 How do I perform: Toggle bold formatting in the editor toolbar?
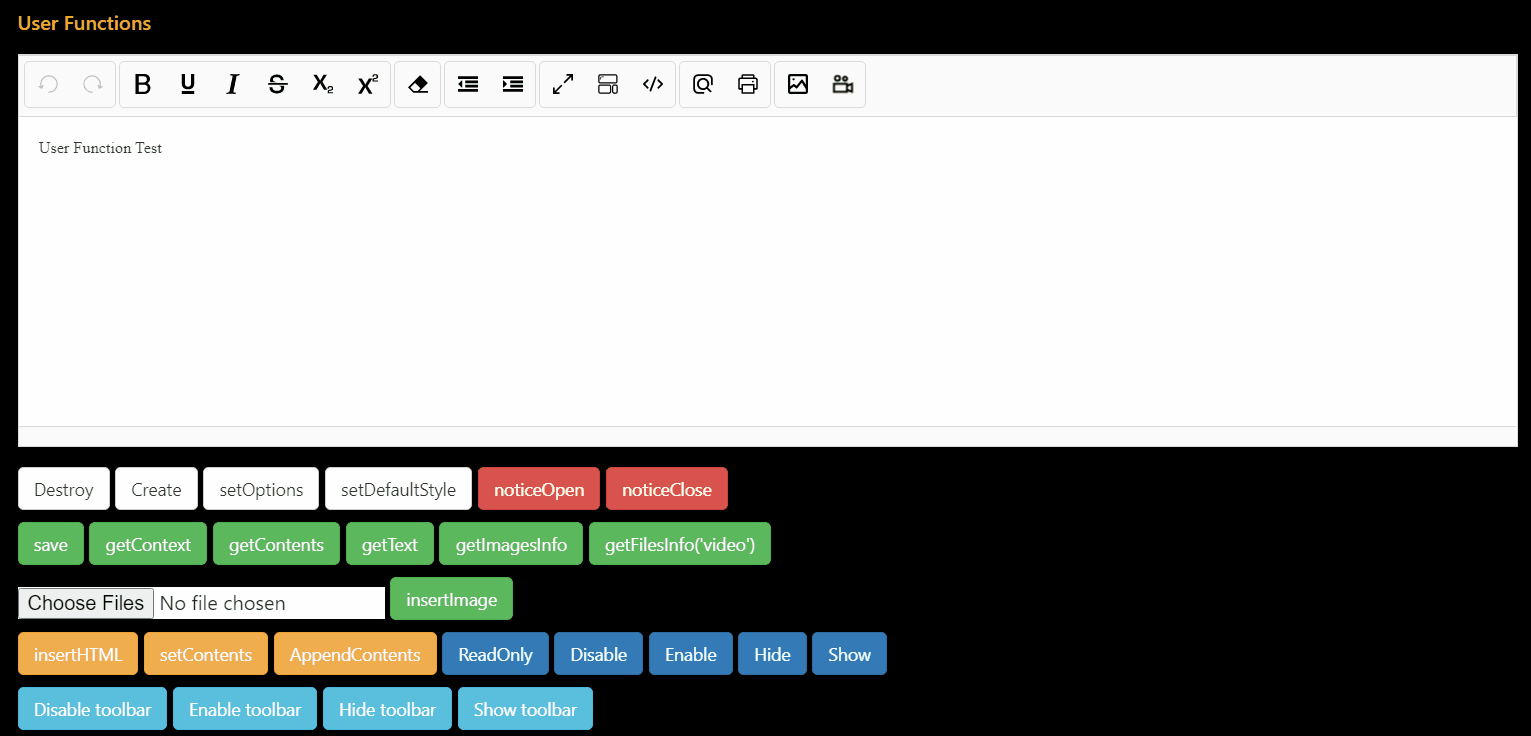142,84
